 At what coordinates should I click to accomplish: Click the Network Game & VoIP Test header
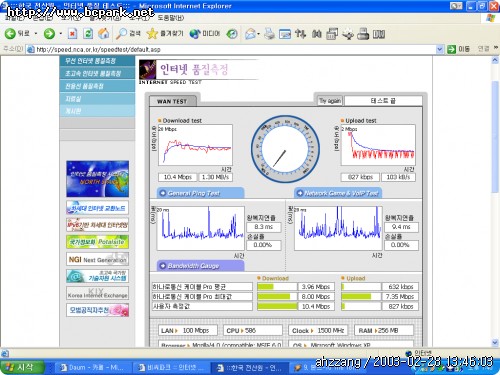pos(338,193)
